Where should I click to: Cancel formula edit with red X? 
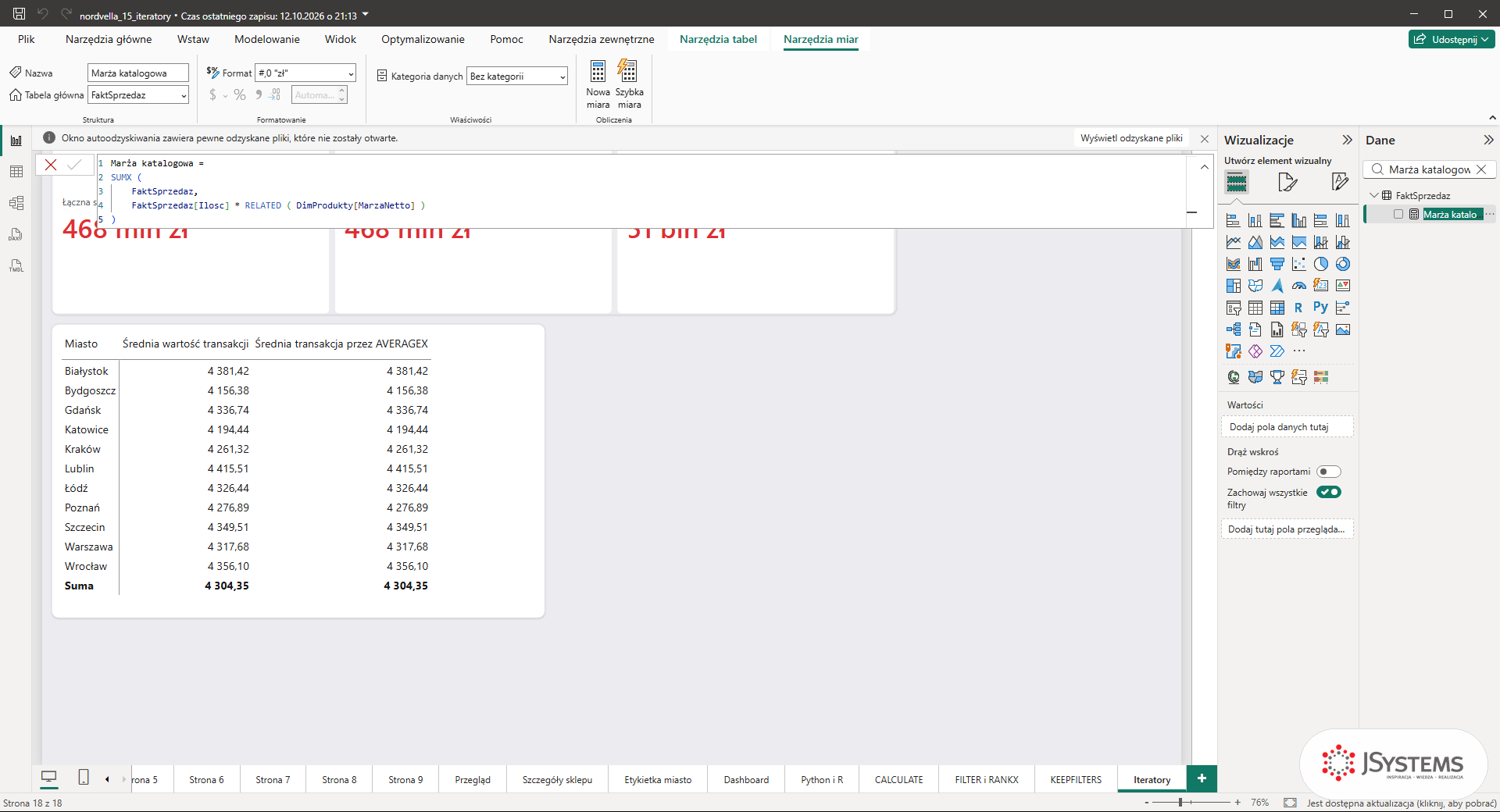click(51, 165)
